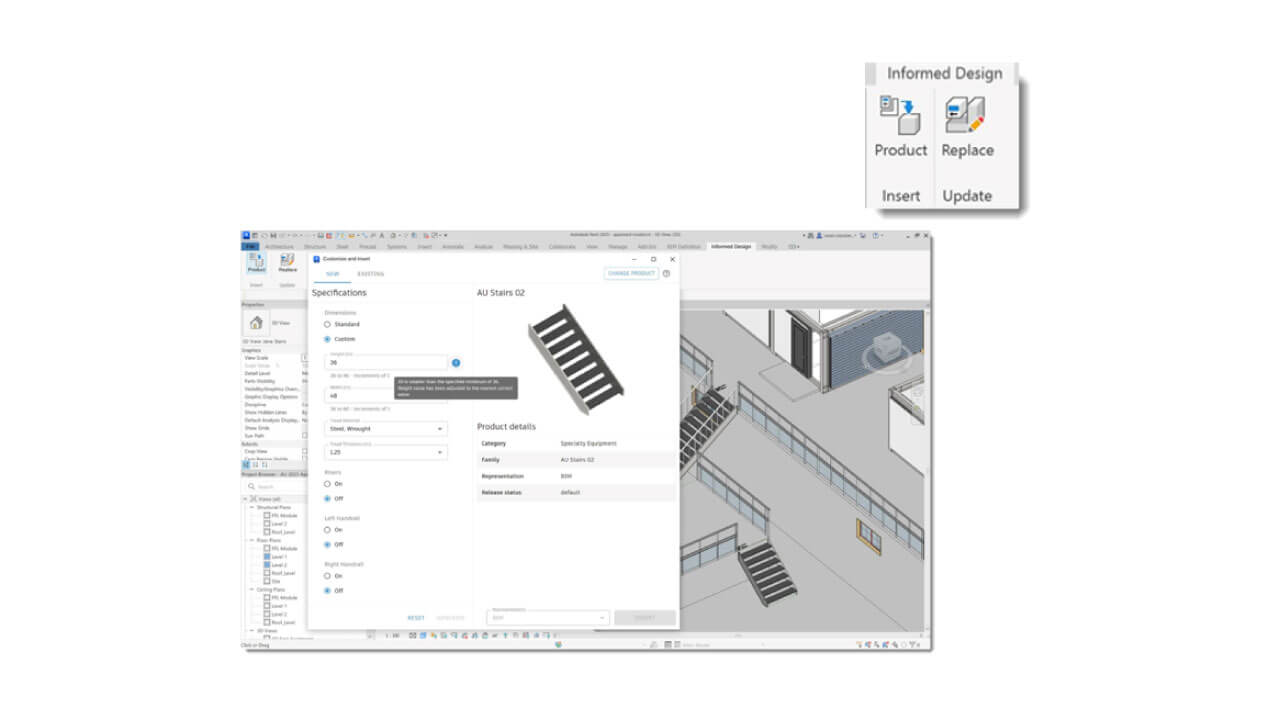This screenshot has height=720, width=1280.
Task: Click the Width input field showing 48
Action: click(386, 395)
